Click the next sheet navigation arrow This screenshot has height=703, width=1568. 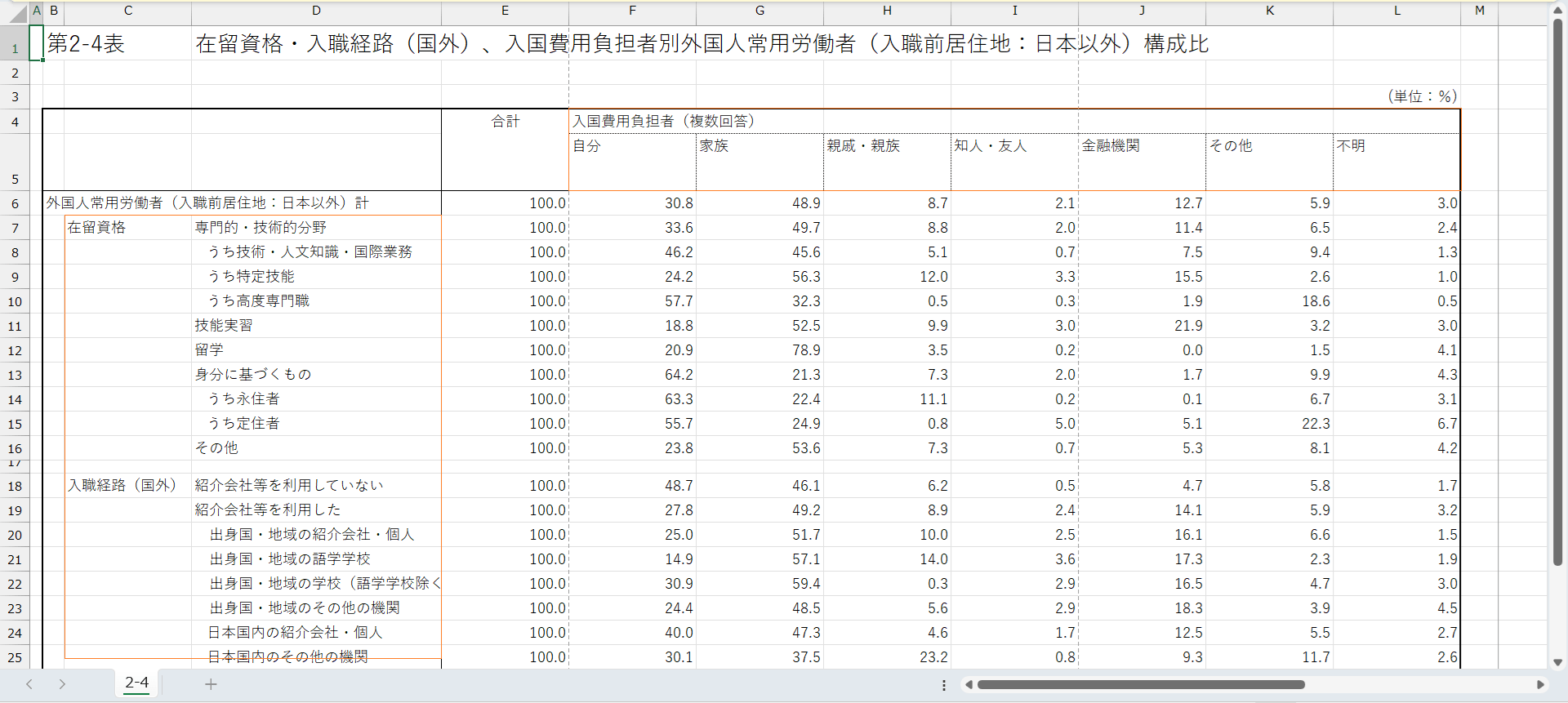click(x=62, y=684)
